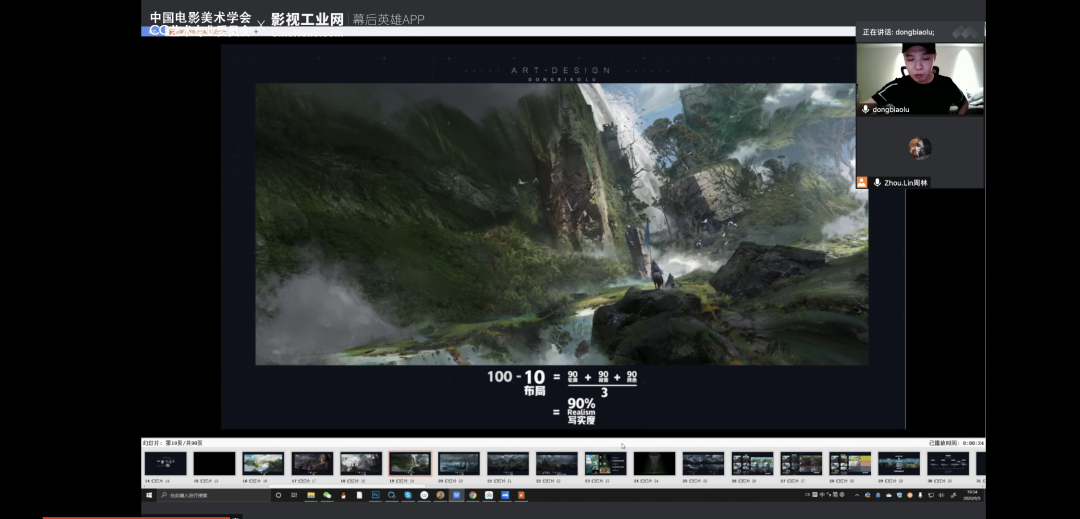Click the 90% Realism text on slide
1080x519 pixels.
581,411
